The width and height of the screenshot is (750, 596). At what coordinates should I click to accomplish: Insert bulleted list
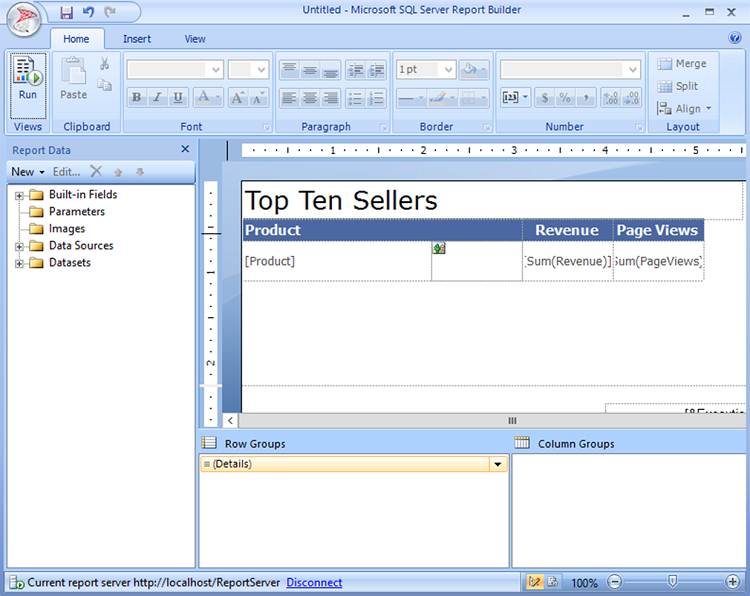click(x=355, y=98)
